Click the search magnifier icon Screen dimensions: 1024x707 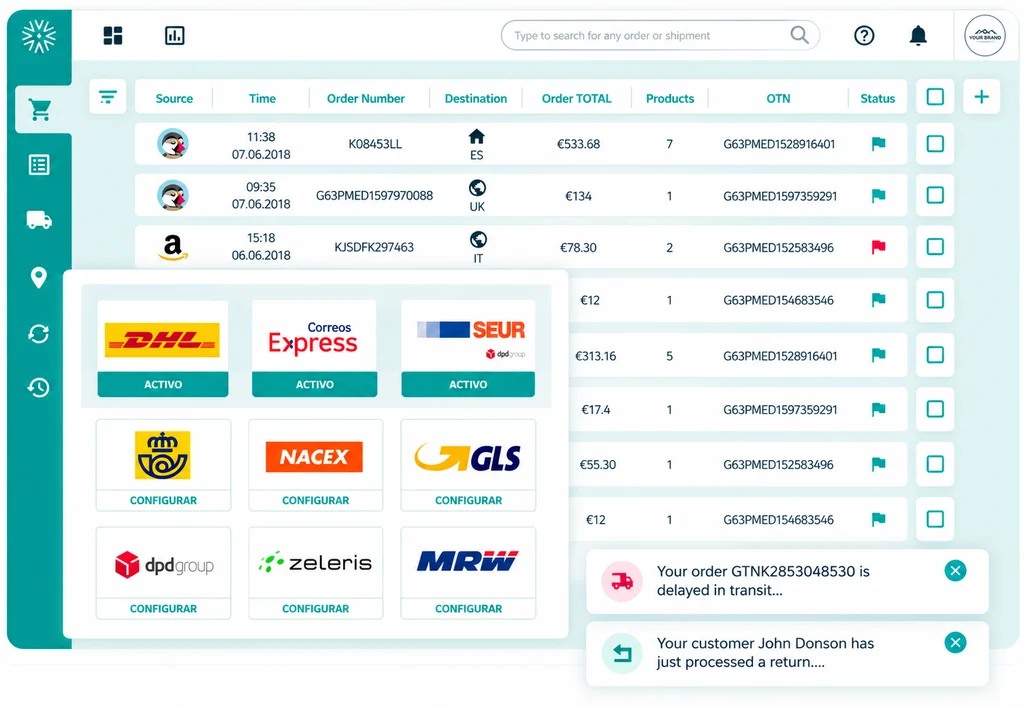[799, 35]
